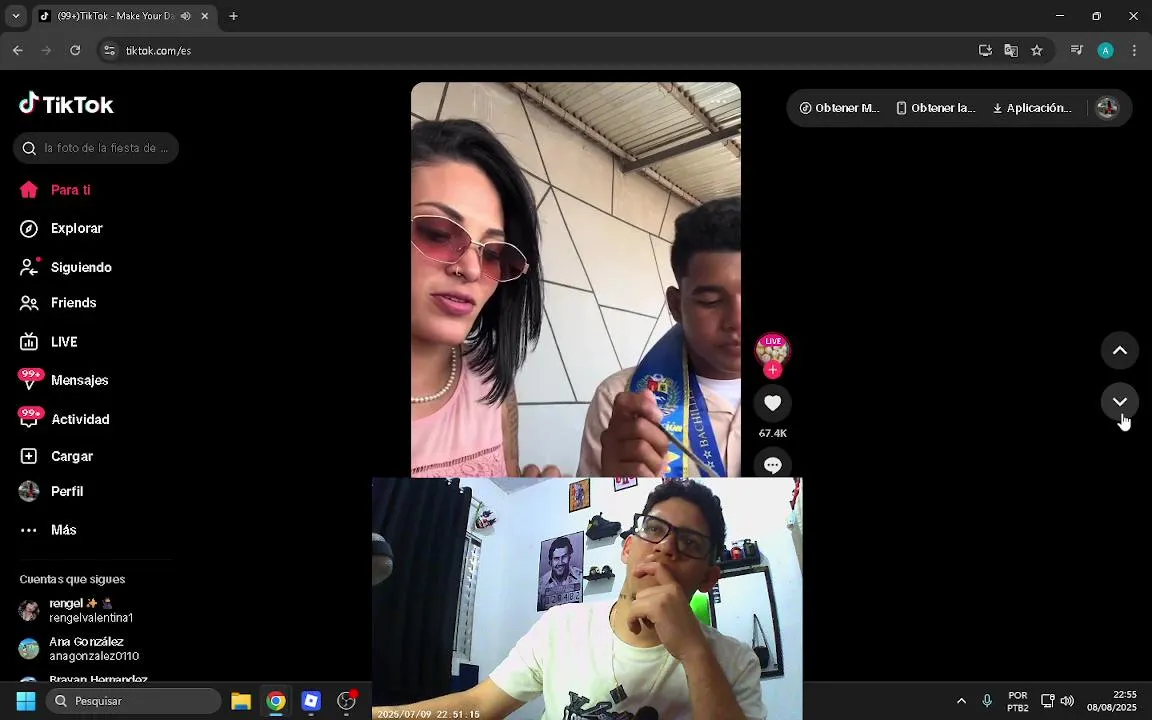Open the Windows Start menu
This screenshot has height=720, width=1152.
(x=26, y=701)
